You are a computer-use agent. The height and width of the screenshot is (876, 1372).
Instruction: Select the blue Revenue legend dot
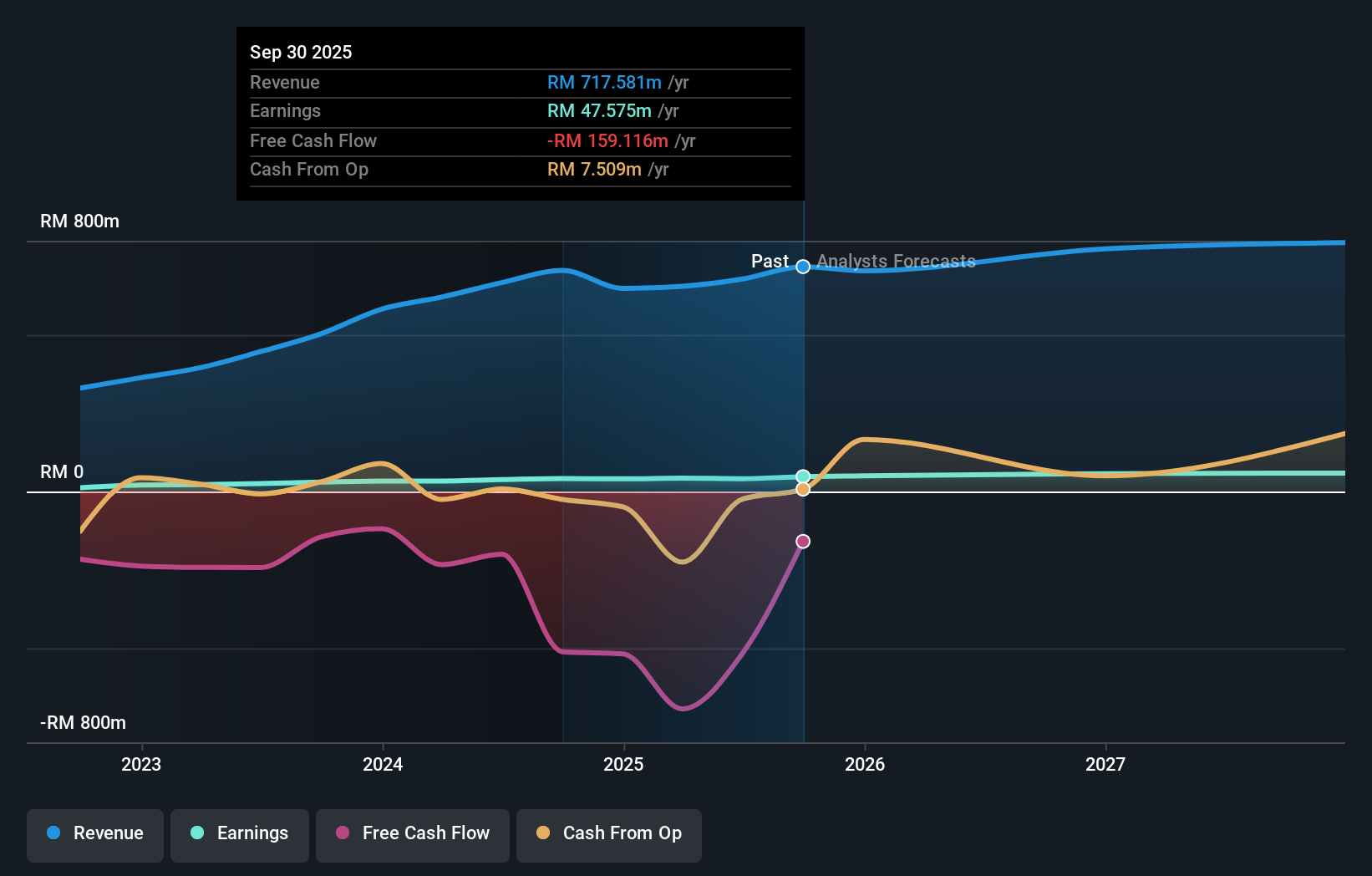point(52,833)
